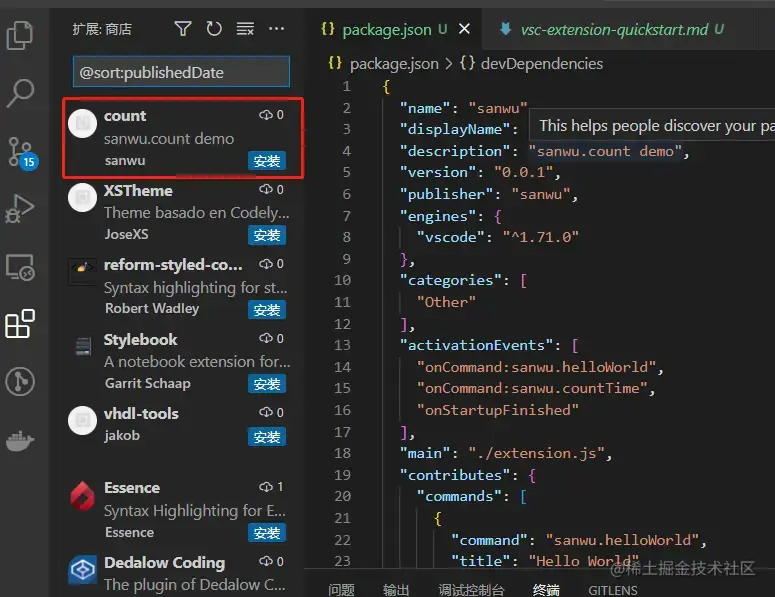Open the 输出 (Output) panel tab
Viewport: 775px width, 597px height.
click(x=396, y=590)
